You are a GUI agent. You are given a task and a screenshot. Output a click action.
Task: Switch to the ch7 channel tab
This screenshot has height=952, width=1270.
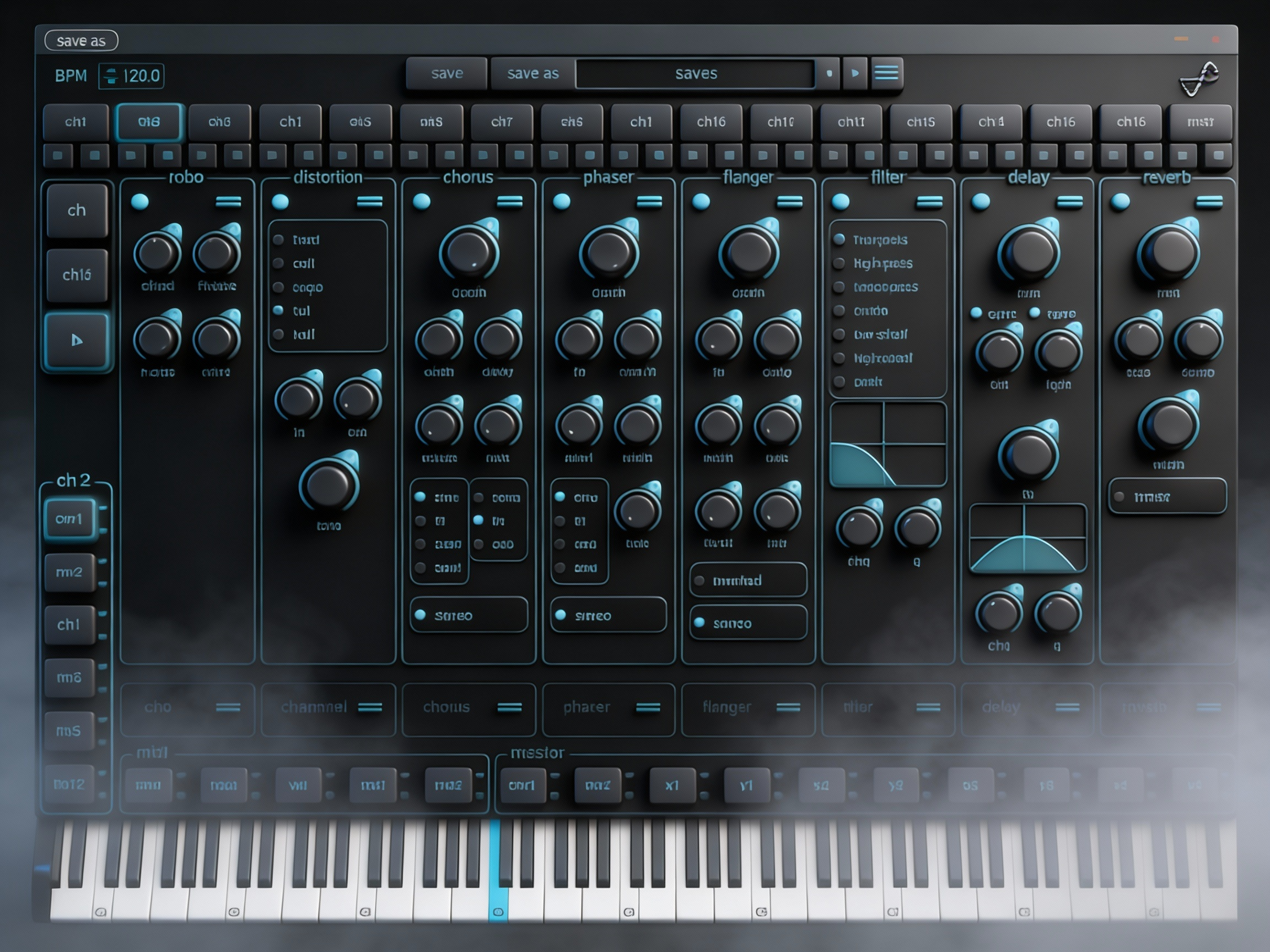501,122
